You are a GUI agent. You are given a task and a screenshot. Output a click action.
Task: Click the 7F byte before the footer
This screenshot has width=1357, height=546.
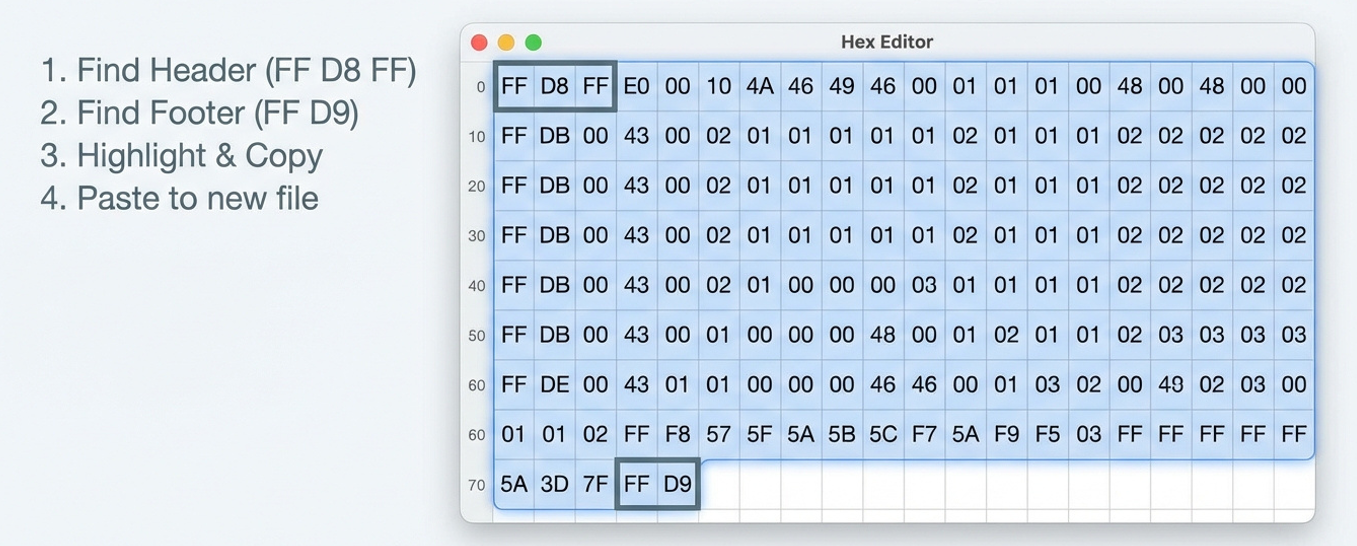point(595,485)
